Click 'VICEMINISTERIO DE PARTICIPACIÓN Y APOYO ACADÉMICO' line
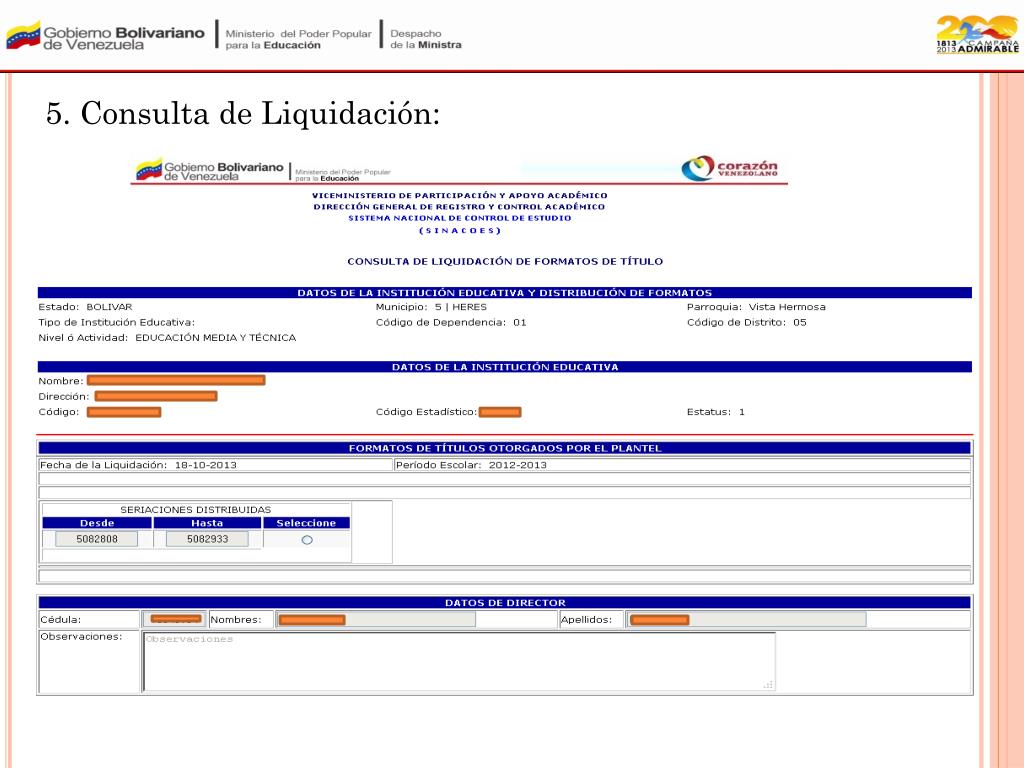 (x=460, y=195)
